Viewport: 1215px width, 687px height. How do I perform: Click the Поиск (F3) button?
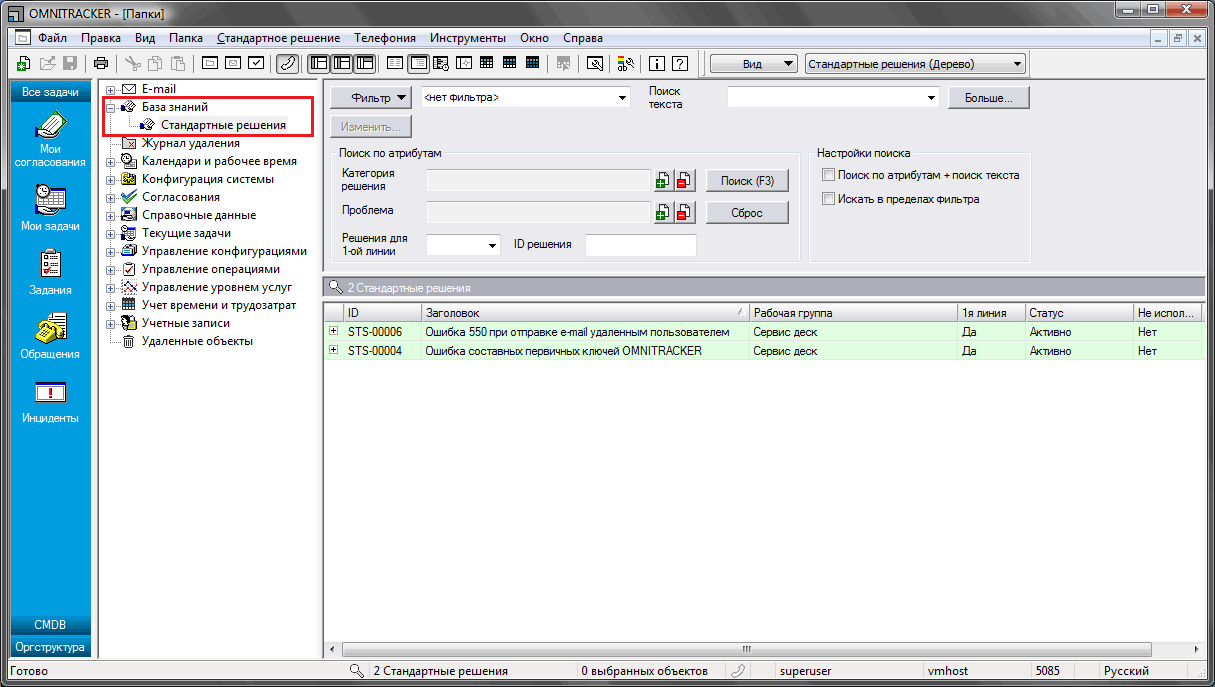[747, 181]
